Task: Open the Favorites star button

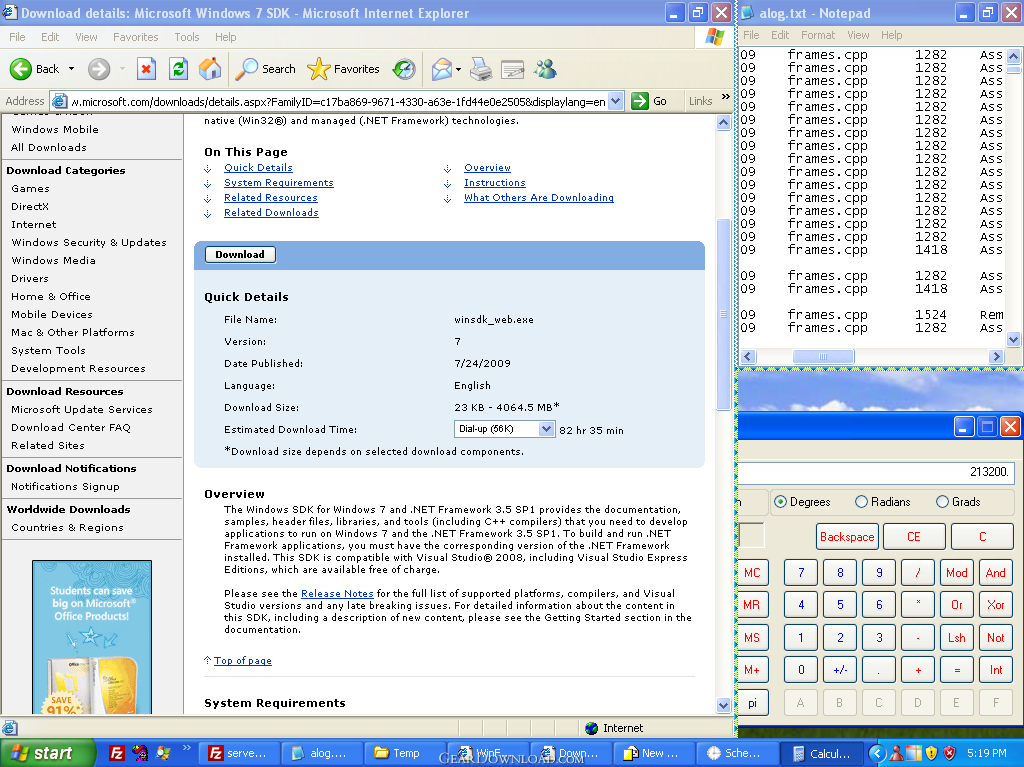Action: click(x=344, y=69)
